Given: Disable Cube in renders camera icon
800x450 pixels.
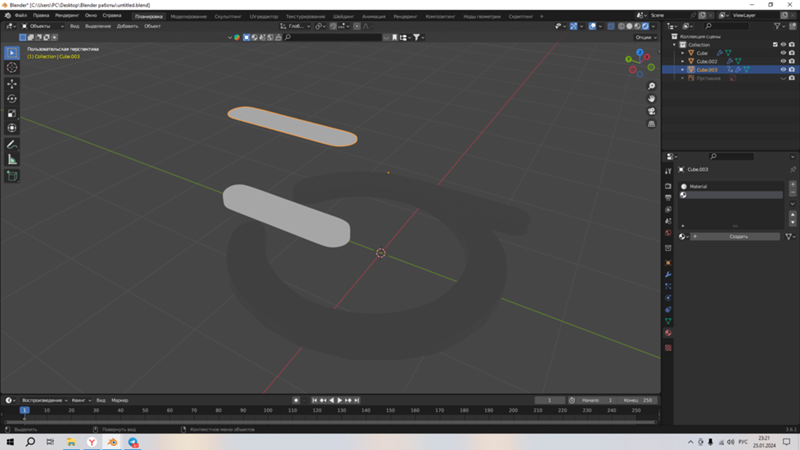Looking at the screenshot, I should (792, 53).
